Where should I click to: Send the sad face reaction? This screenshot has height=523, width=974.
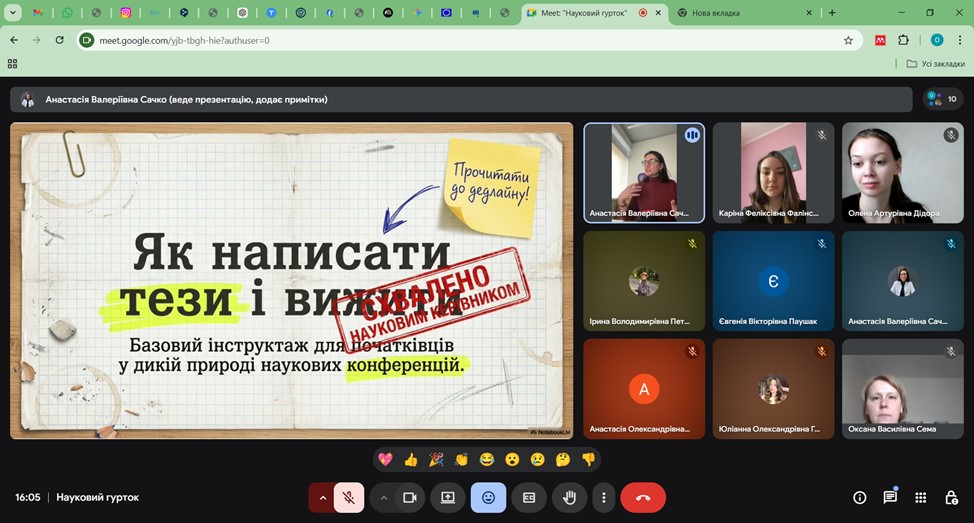[x=537, y=460]
